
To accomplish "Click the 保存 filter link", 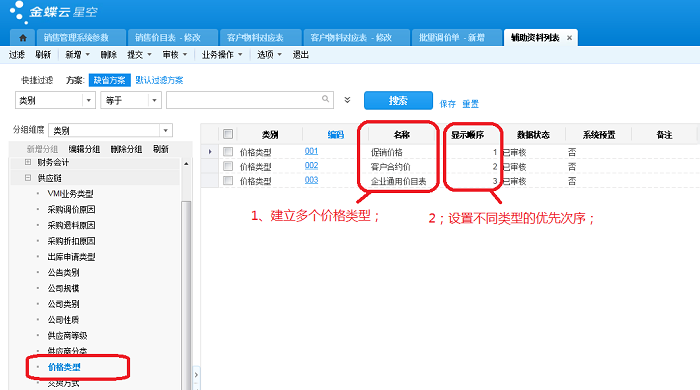I will tap(447, 104).
